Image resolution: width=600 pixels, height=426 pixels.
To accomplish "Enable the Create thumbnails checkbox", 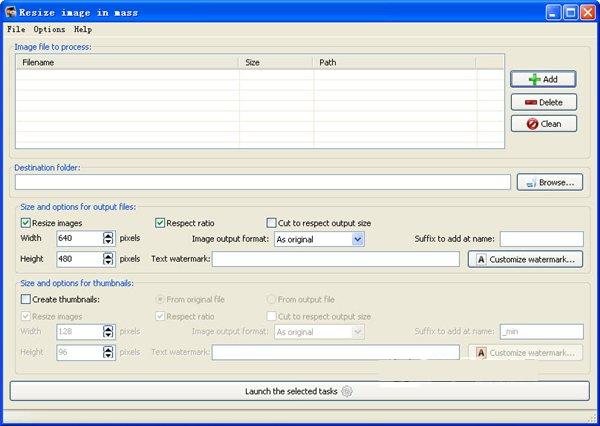I will pos(26,299).
